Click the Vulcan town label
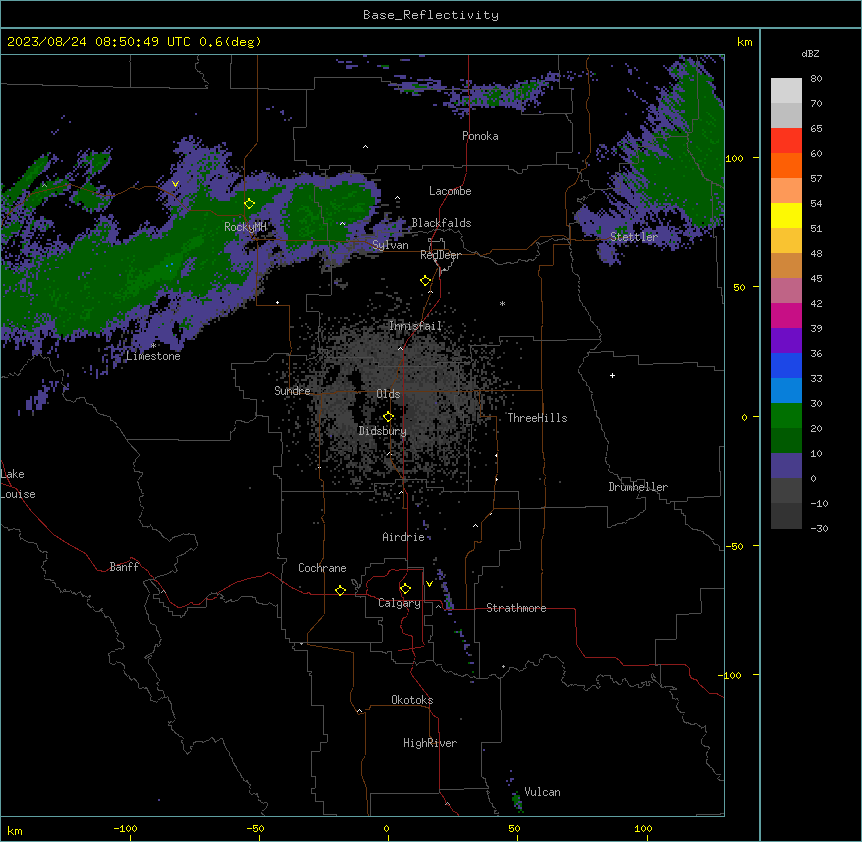This screenshot has height=842, width=862. (x=542, y=792)
